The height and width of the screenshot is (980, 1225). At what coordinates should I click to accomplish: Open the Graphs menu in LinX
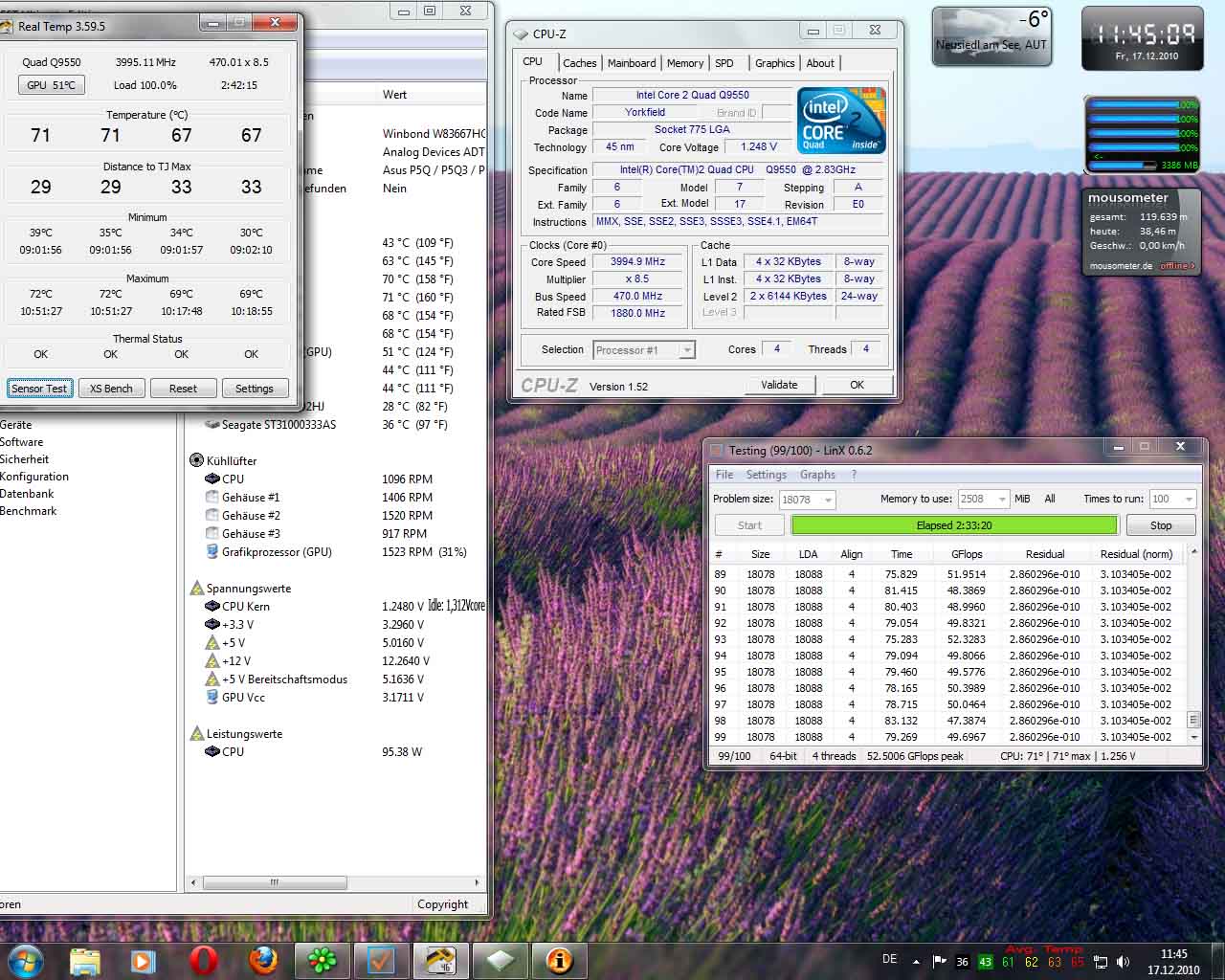coord(817,475)
